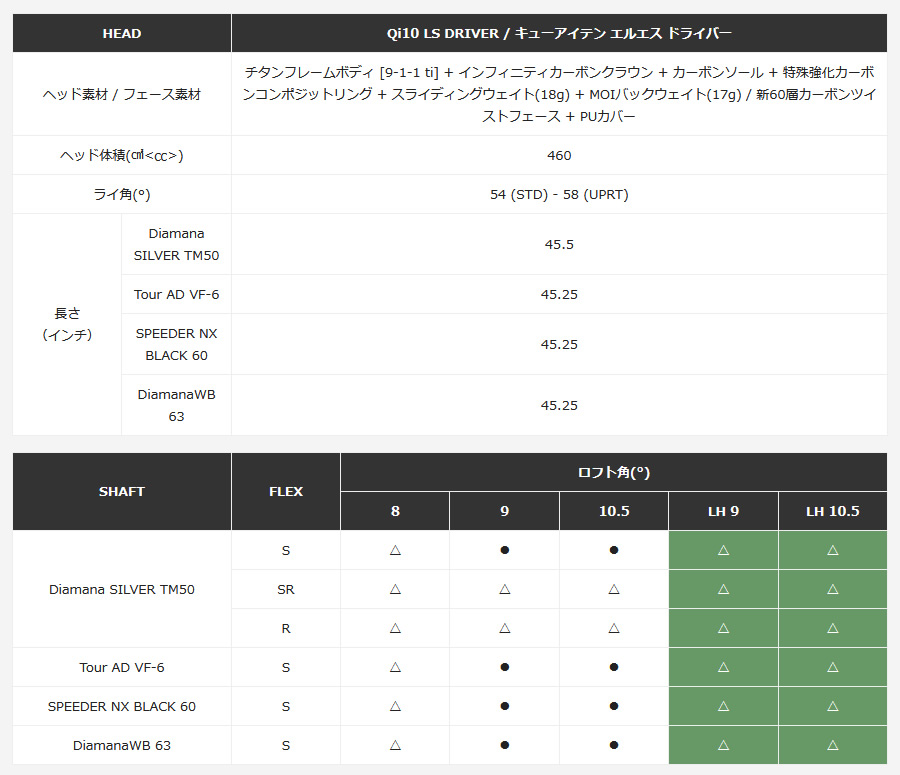Image resolution: width=900 pixels, height=775 pixels.
Task: Click the SR row triangle under loft 8
Action: tap(395, 590)
